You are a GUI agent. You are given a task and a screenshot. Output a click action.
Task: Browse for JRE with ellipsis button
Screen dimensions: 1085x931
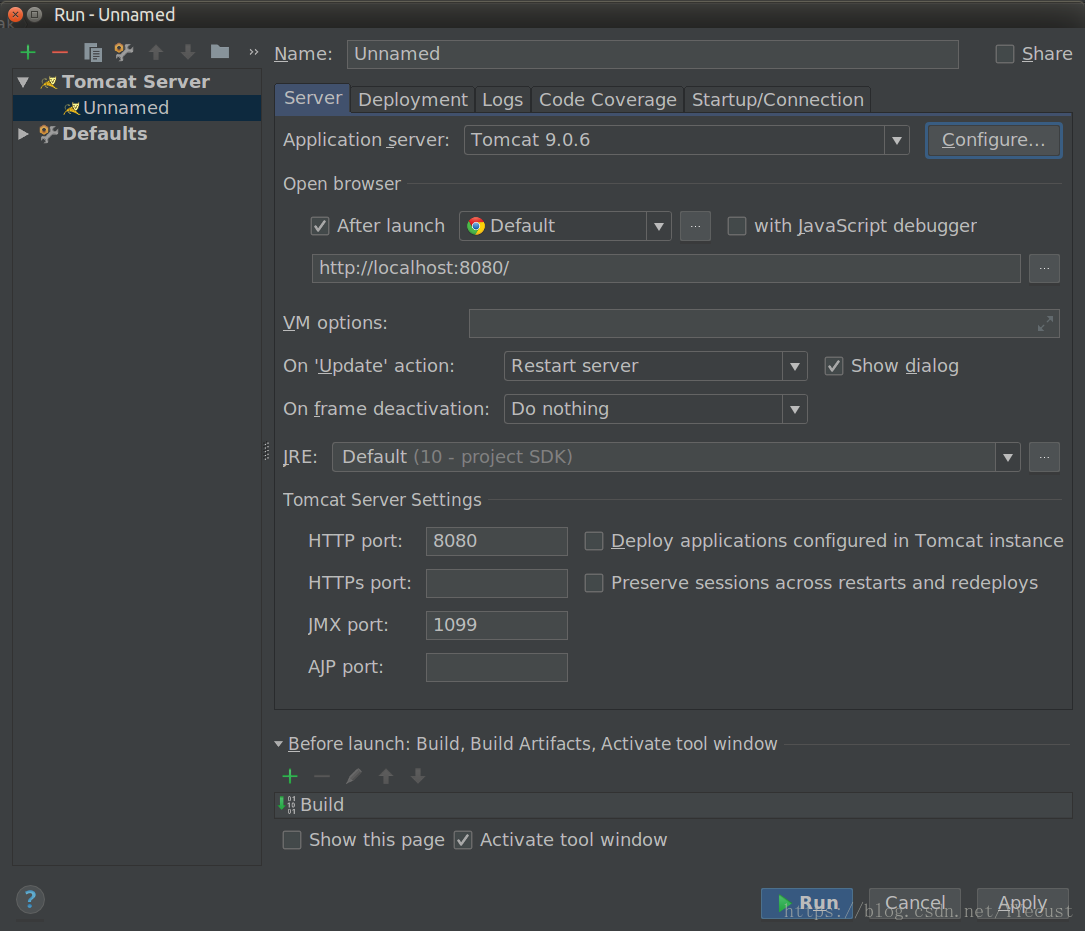tap(1044, 458)
